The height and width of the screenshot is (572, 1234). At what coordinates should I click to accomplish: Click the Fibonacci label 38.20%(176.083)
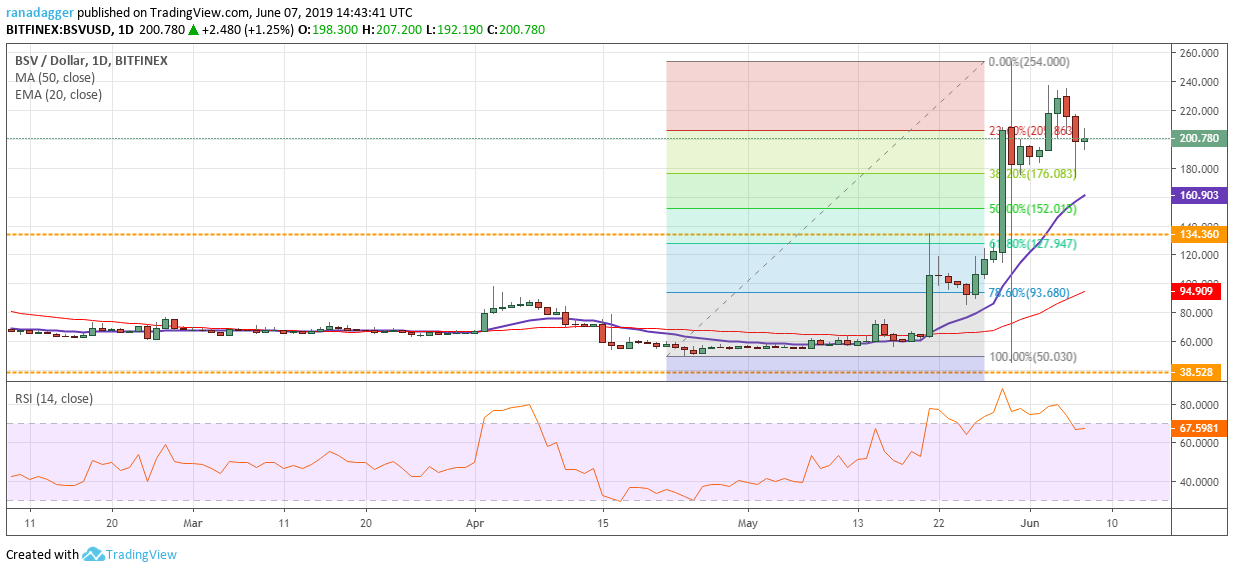coord(1032,174)
